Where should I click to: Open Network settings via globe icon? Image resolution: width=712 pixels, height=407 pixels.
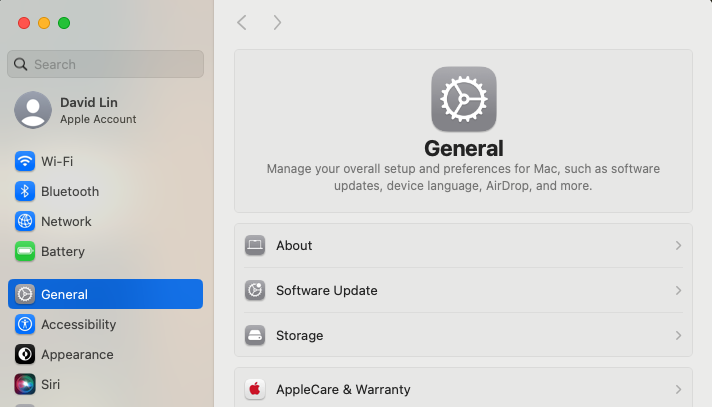[x=25, y=221]
